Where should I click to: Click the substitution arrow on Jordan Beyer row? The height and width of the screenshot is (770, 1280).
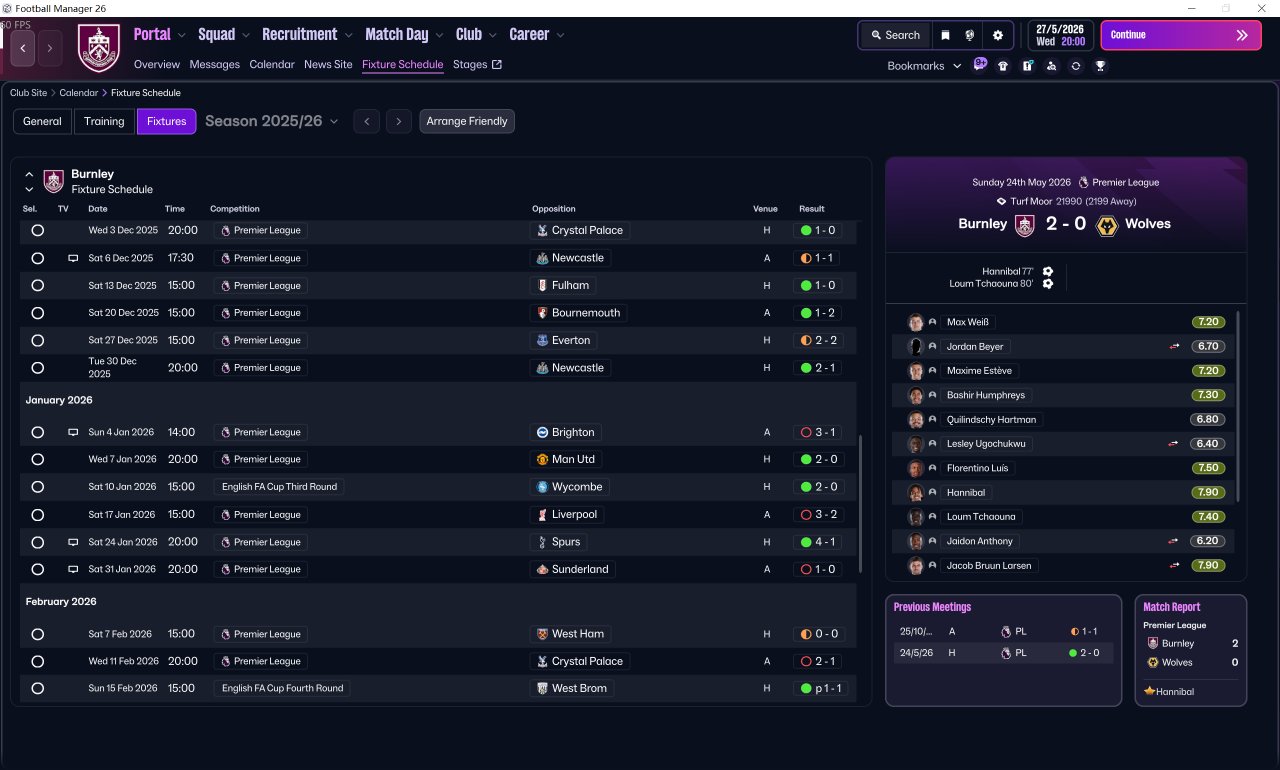click(x=1174, y=346)
